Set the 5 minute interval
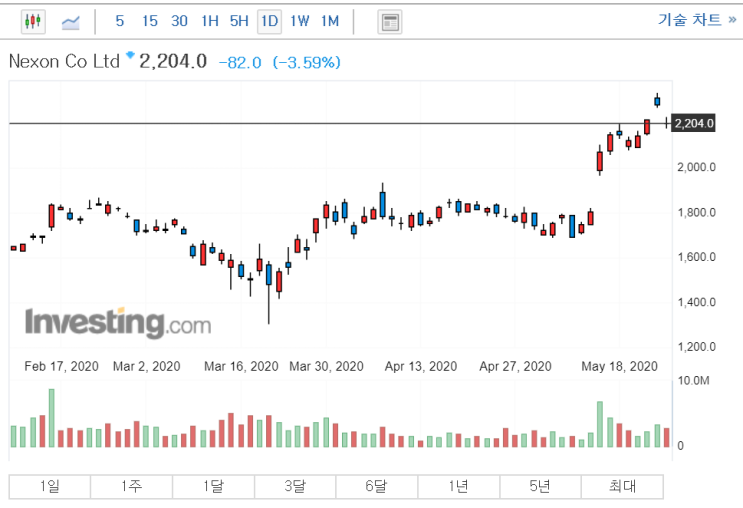This screenshot has width=743, height=508. [x=119, y=21]
